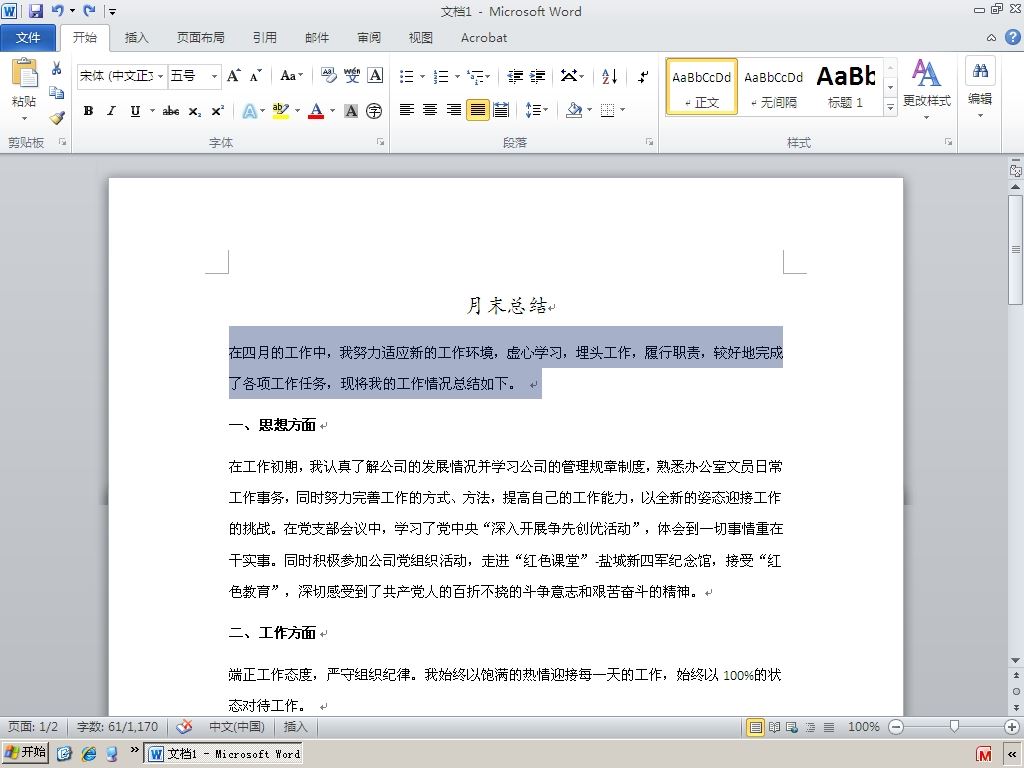This screenshot has width=1024, height=768.
Task: Toggle Italic formatting button
Action: [x=112, y=111]
